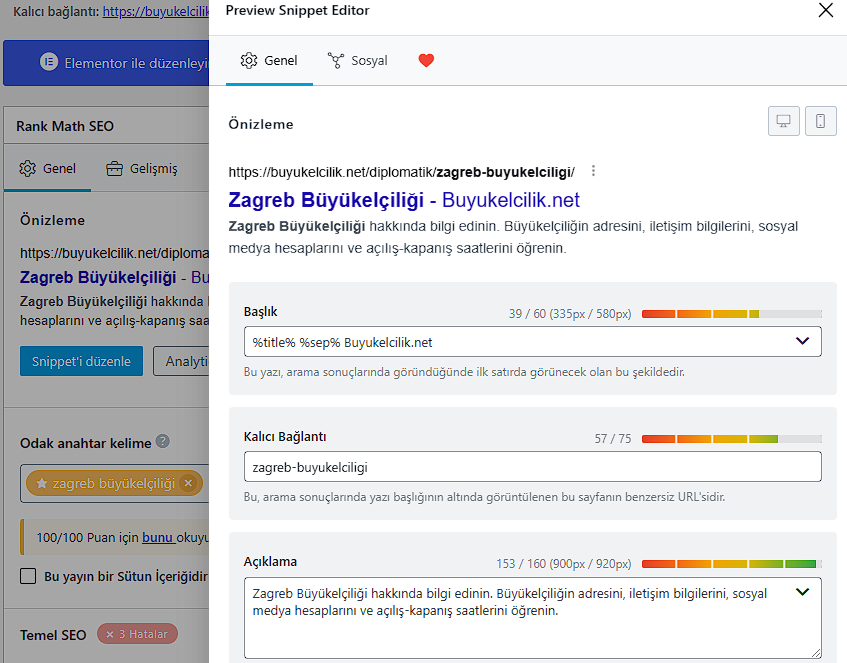Click the Analytics button in Rank Math
Image resolution: width=847 pixels, height=663 pixels.
(x=182, y=361)
